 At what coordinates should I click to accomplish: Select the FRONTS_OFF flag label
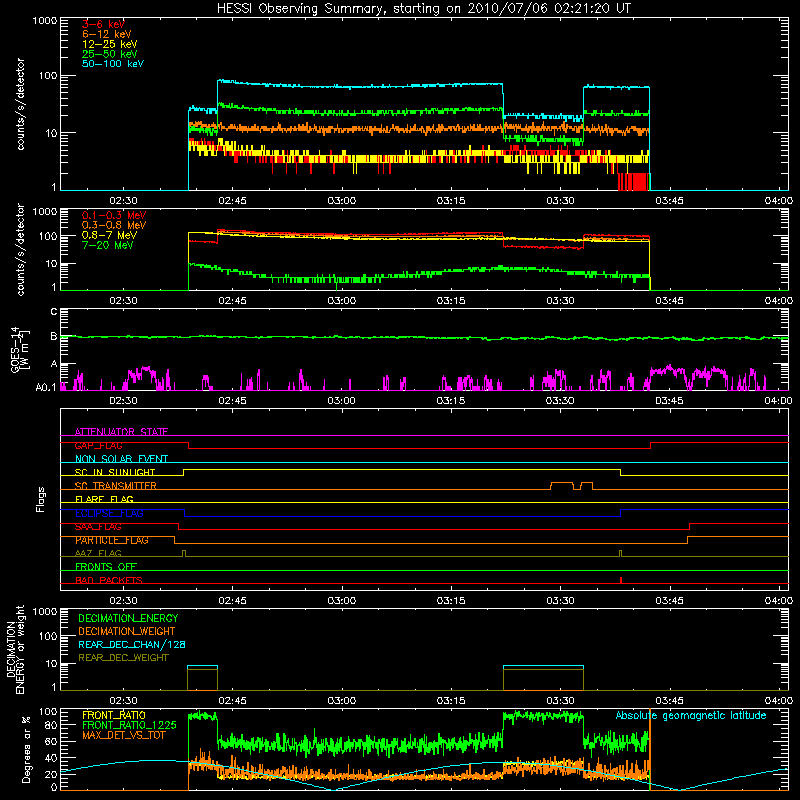[106, 567]
